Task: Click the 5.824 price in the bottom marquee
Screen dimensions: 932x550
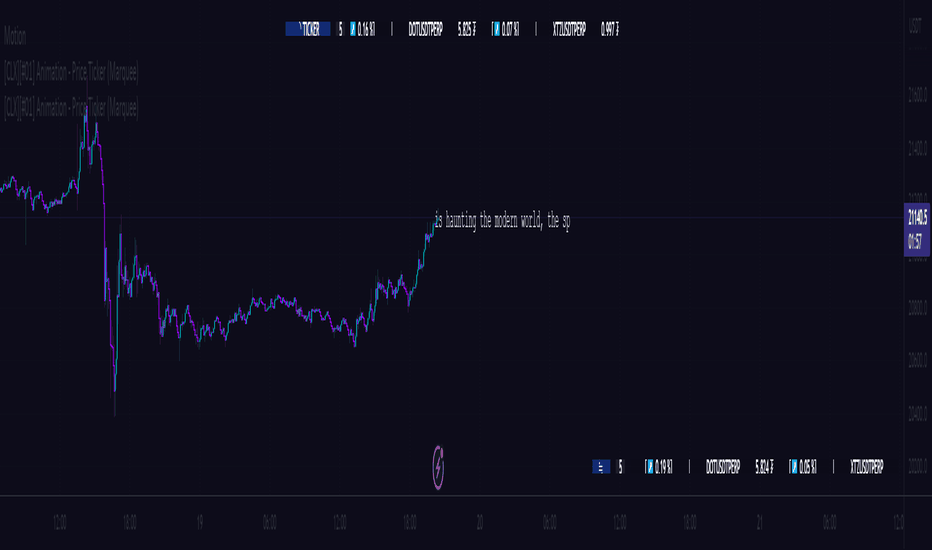Action: pyautogui.click(x=764, y=467)
